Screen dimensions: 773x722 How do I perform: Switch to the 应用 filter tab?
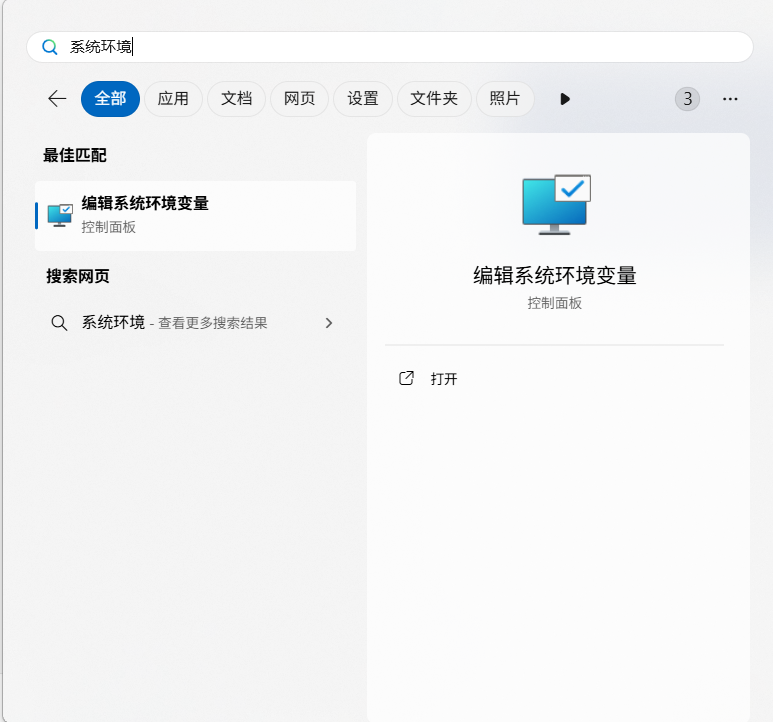(173, 99)
